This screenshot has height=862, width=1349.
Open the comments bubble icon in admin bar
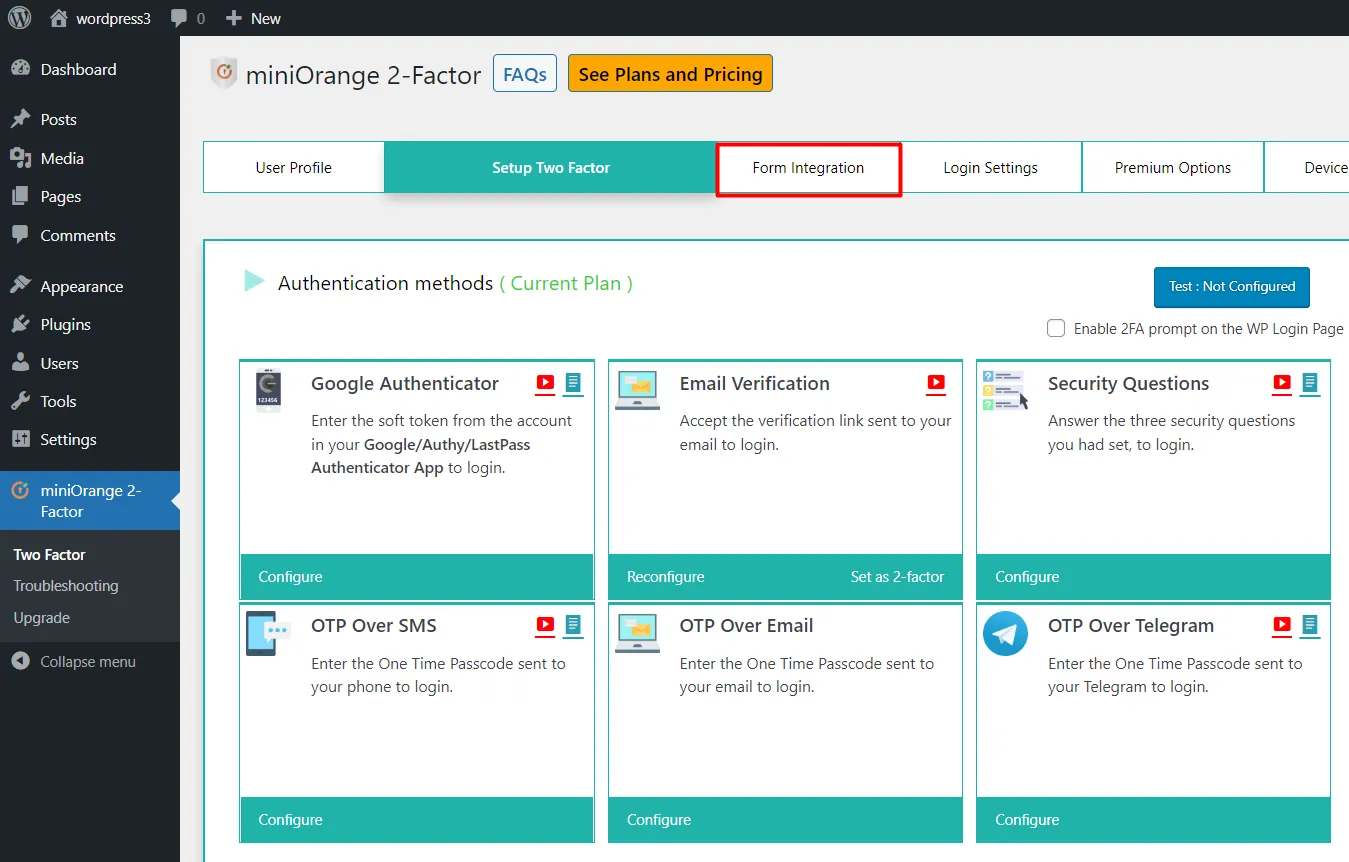coord(179,19)
